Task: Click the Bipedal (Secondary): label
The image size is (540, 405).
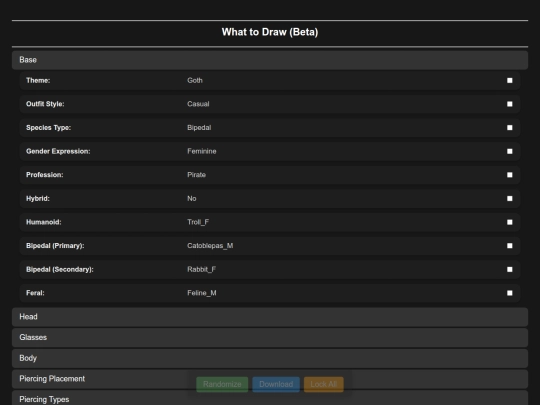Action: click(x=60, y=269)
